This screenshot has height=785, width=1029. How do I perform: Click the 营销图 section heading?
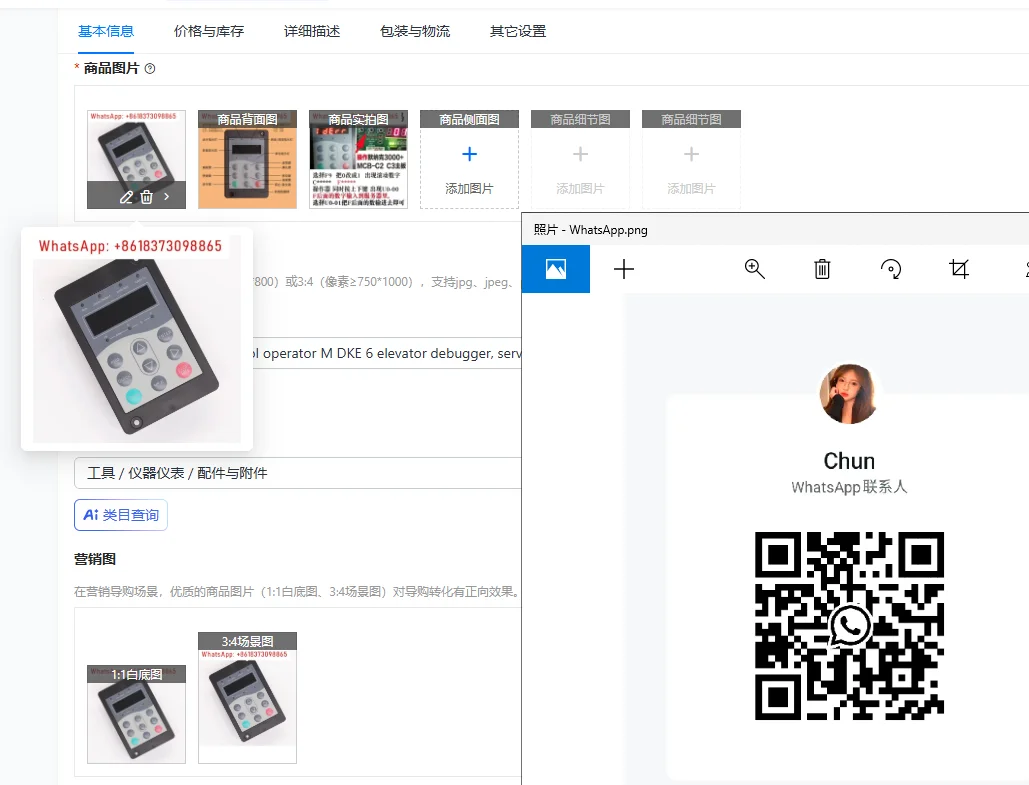point(95,559)
